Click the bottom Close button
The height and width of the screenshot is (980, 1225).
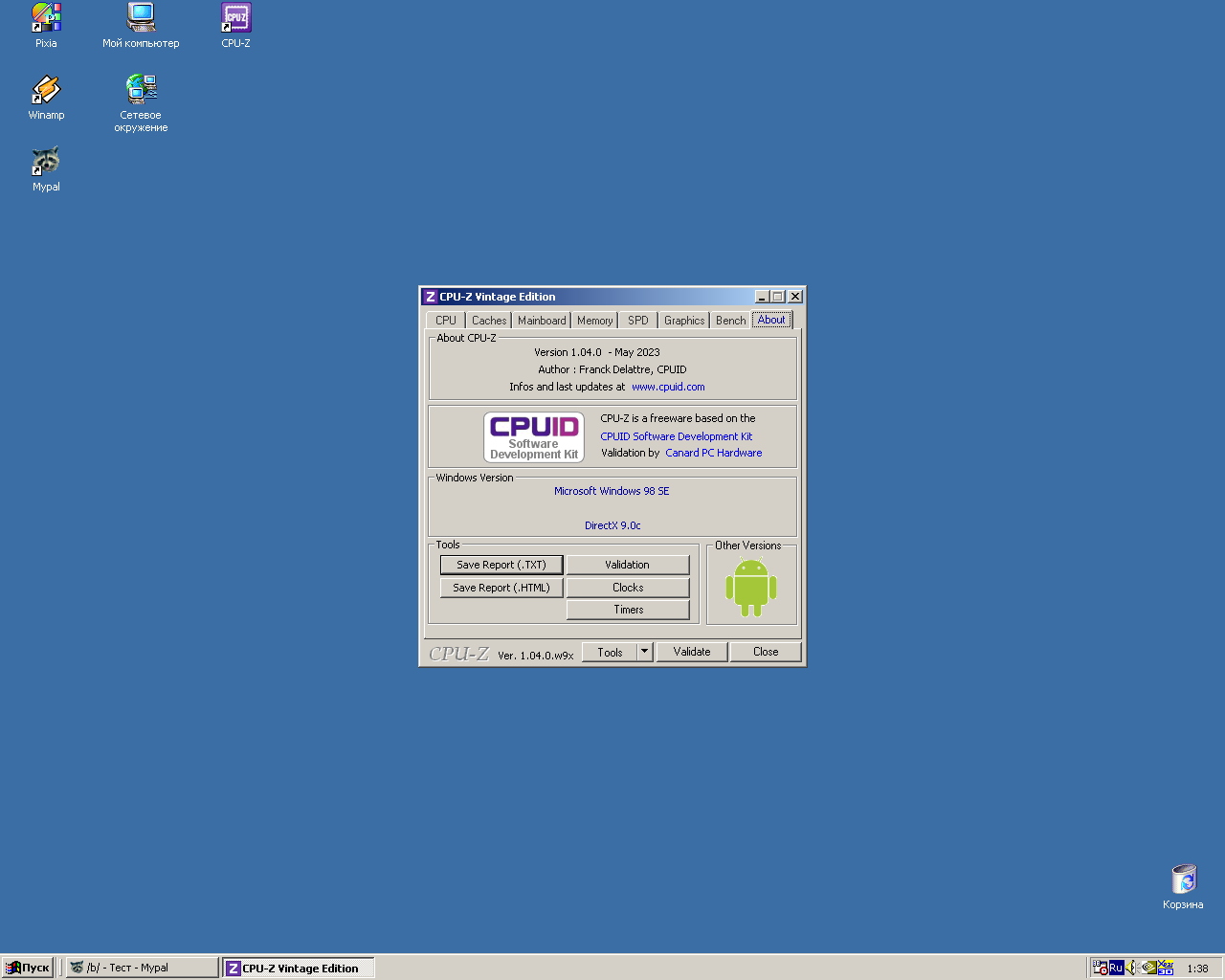(766, 652)
